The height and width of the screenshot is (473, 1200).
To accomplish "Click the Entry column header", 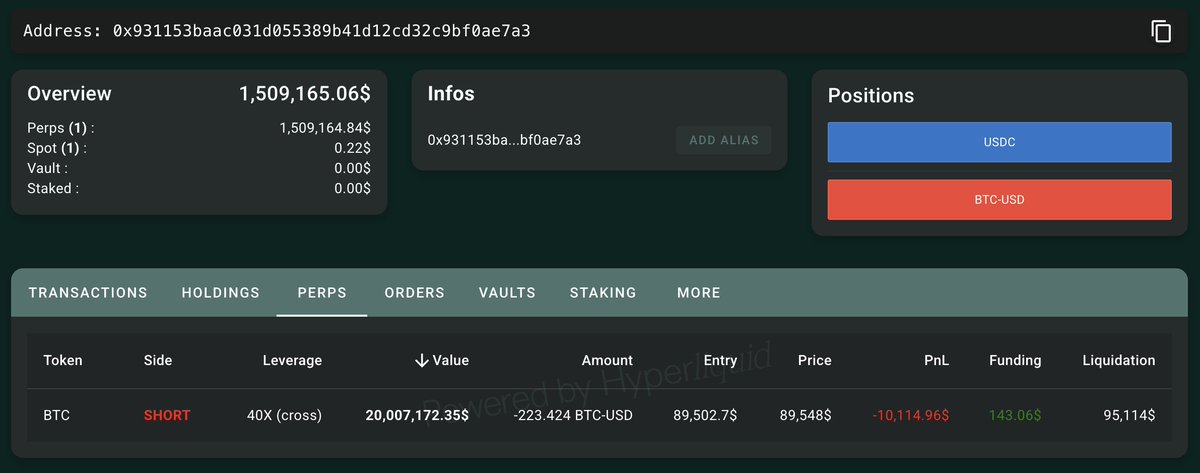I will pos(720,360).
